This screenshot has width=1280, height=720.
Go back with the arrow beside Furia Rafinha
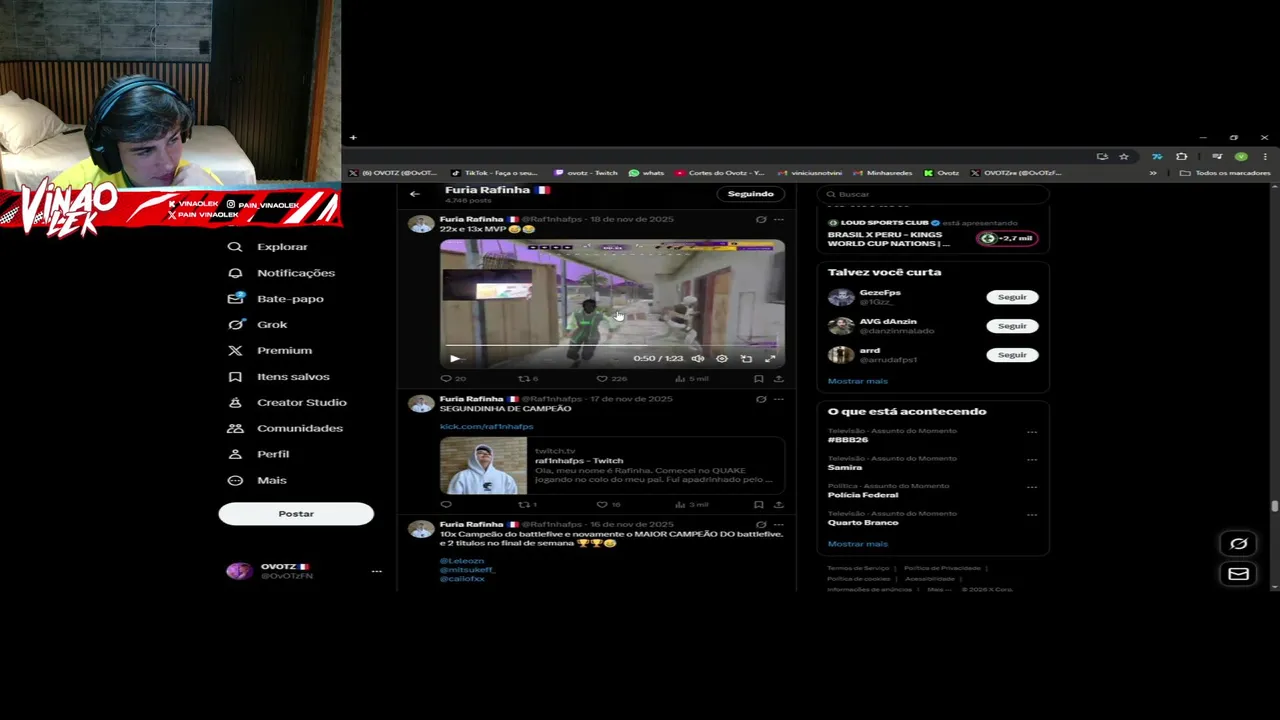pos(415,194)
